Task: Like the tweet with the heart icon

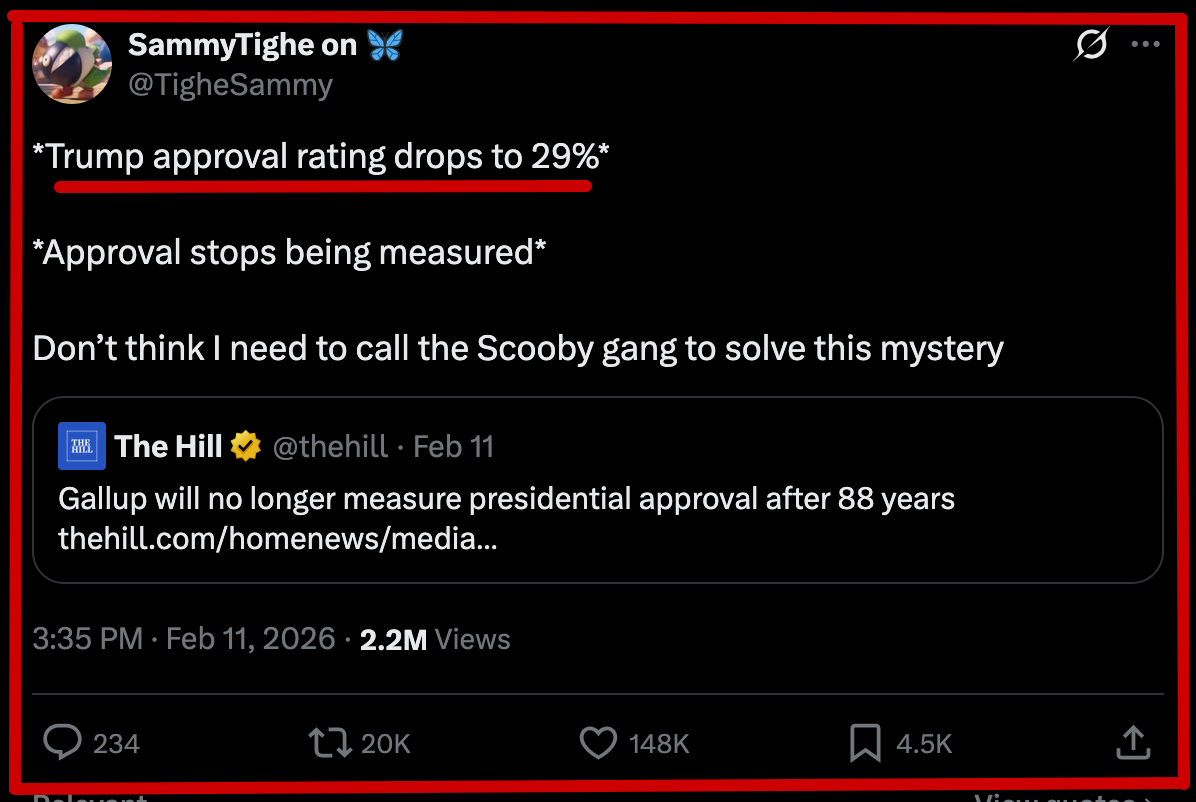Action: (599, 742)
